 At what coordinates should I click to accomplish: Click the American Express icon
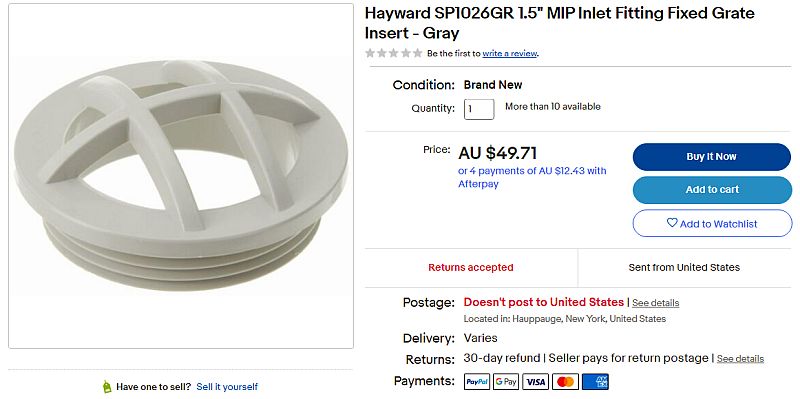tap(595, 382)
